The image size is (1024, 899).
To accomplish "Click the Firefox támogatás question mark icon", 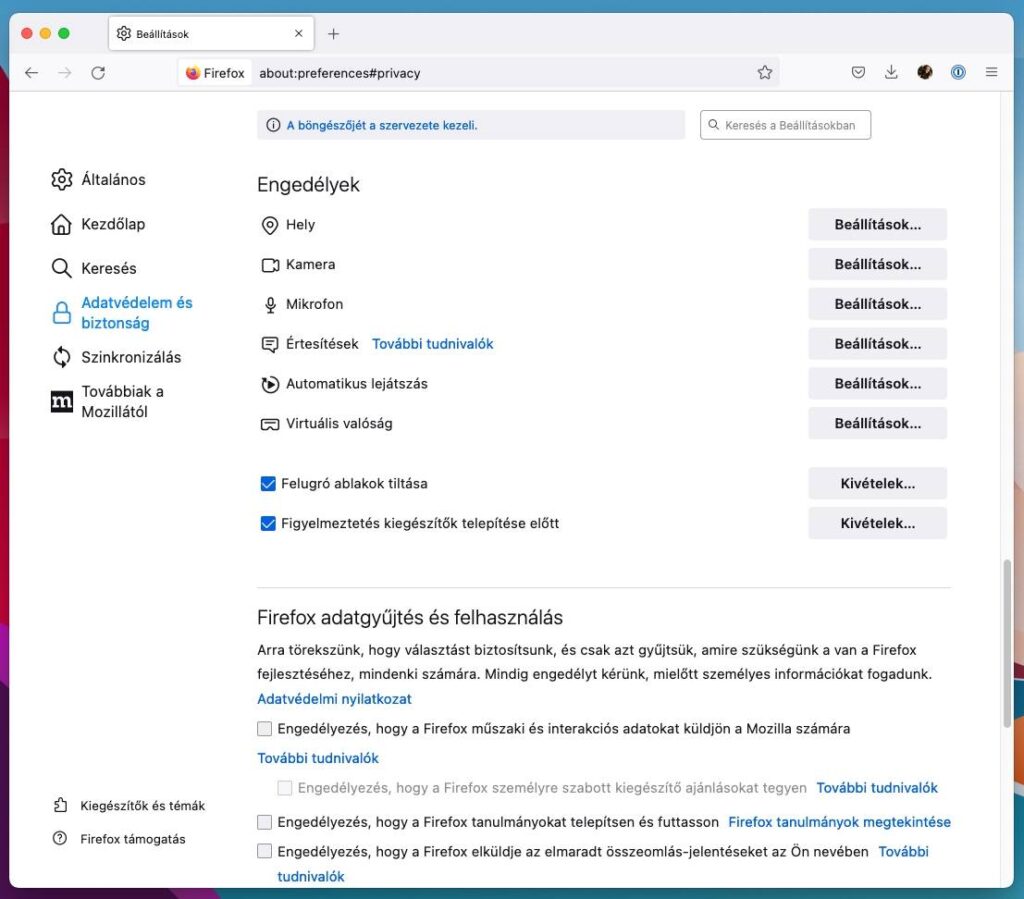I will tap(59, 838).
